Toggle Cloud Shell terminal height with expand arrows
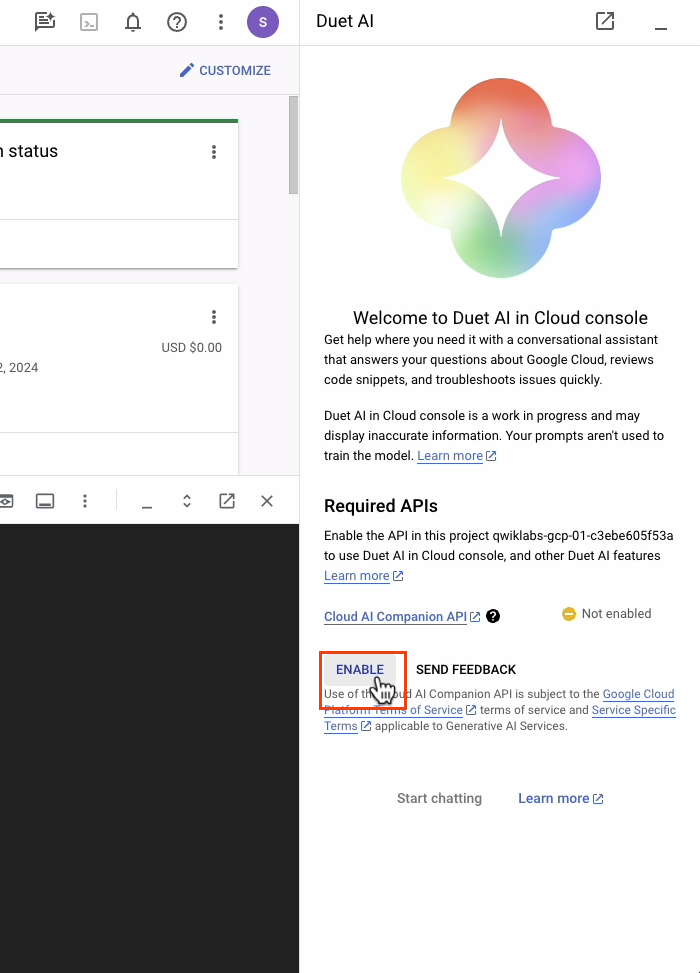 click(x=187, y=501)
